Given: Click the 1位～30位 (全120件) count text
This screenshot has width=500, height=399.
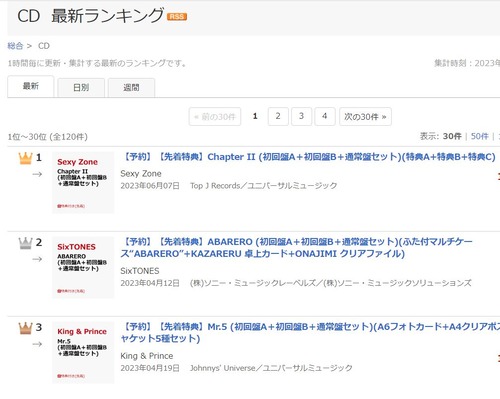Looking at the screenshot, I should click(x=48, y=137).
